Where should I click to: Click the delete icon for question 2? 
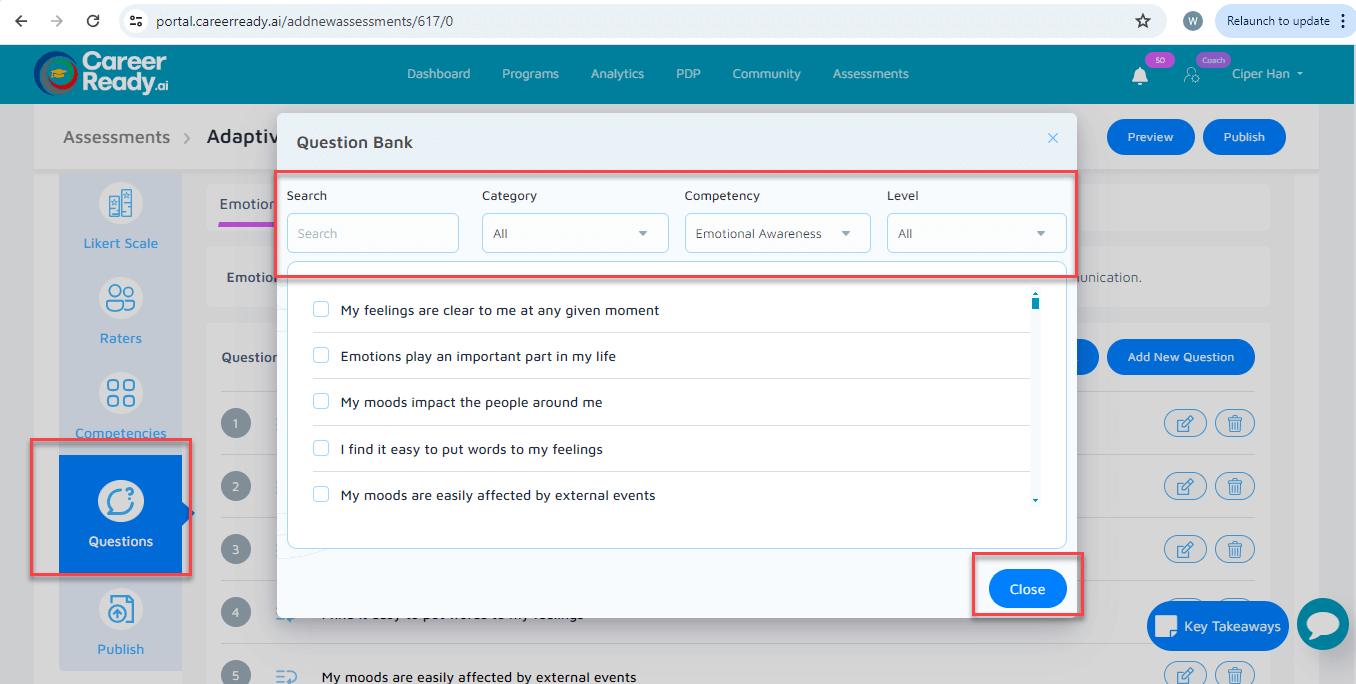(1234, 485)
